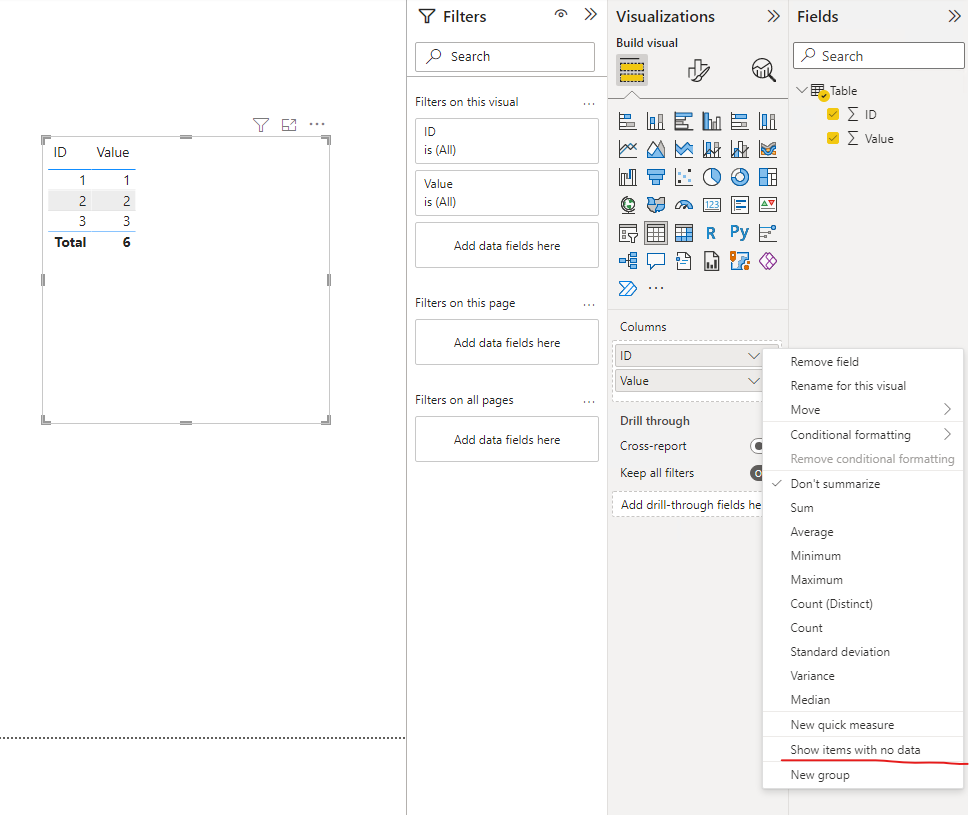Uncheck the ID field checkbox

[832, 114]
